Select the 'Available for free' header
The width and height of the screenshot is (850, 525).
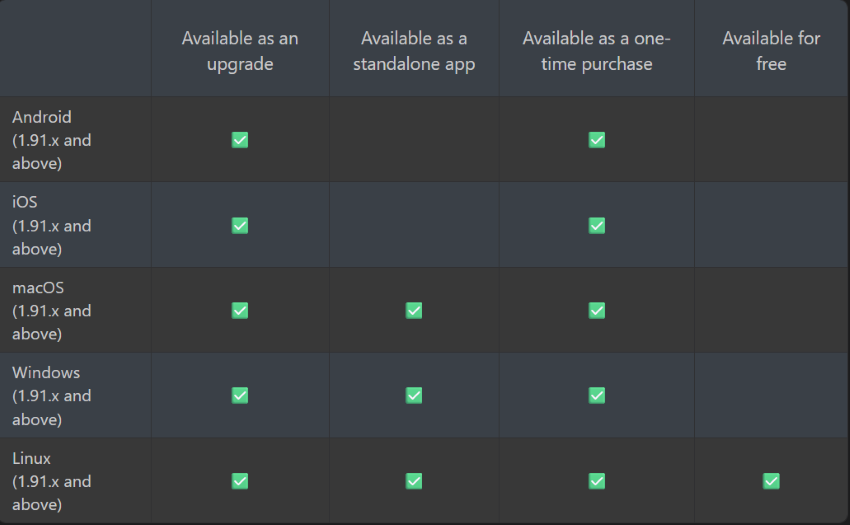pyautogui.click(x=771, y=51)
